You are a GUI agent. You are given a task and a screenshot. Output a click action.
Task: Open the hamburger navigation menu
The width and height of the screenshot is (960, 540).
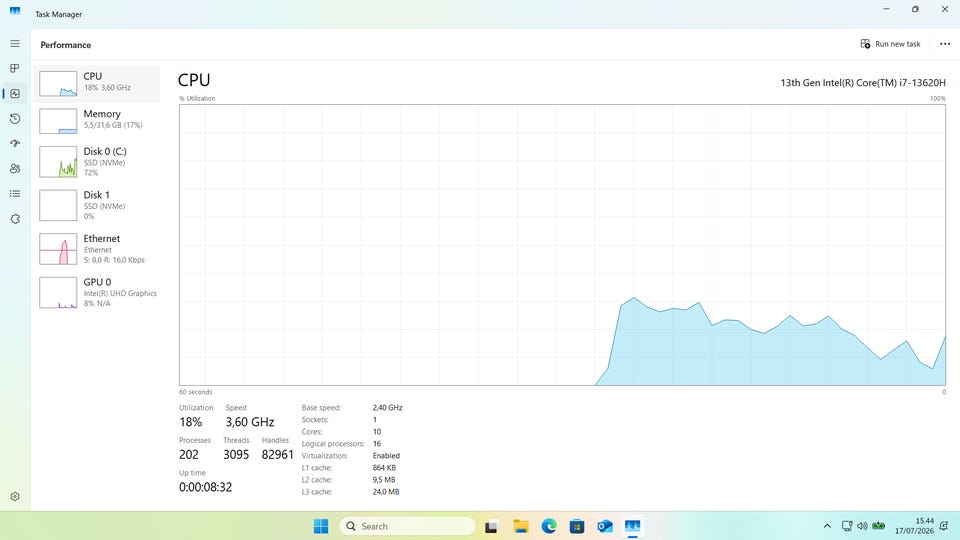15,44
